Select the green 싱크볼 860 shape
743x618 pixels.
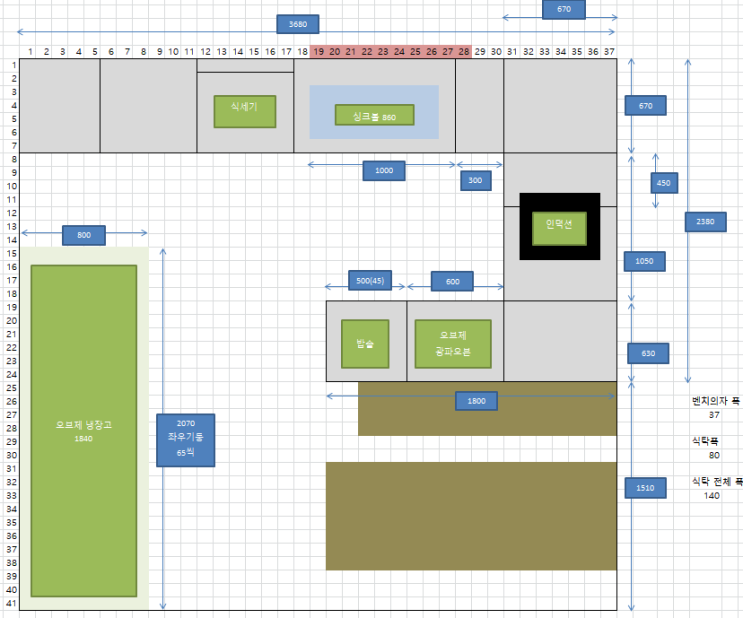click(374, 115)
